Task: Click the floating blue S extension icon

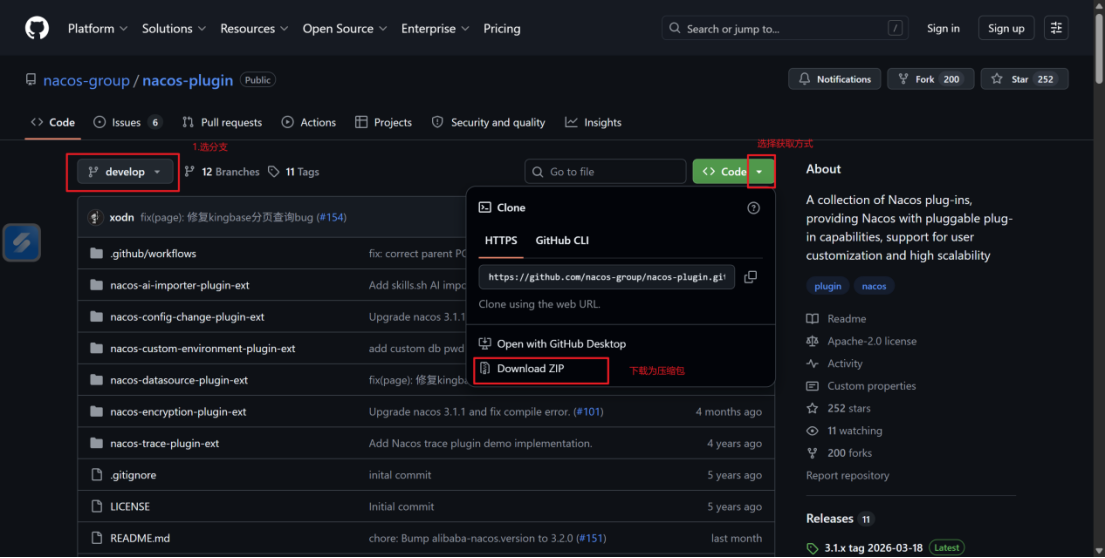Action: (x=22, y=243)
